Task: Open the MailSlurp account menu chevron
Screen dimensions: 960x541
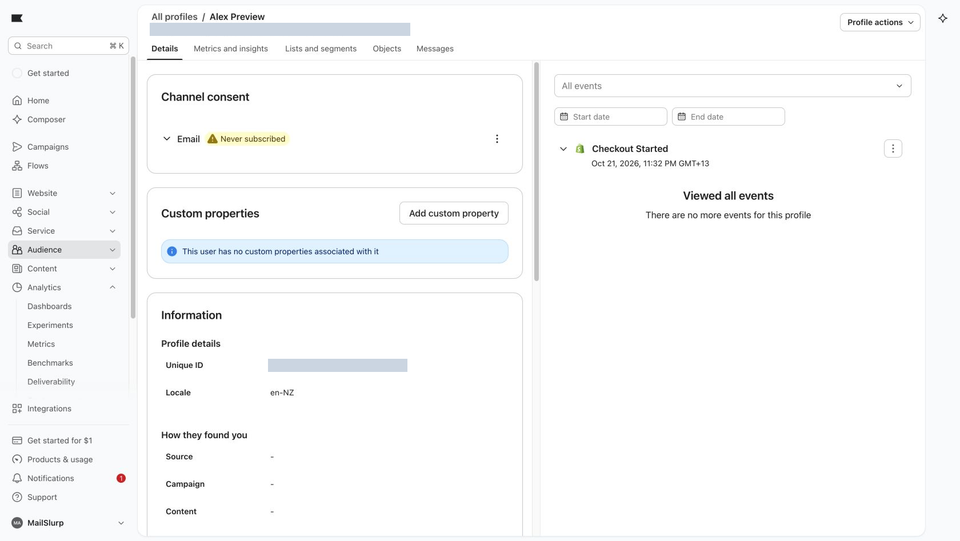Action: pyautogui.click(x=121, y=523)
